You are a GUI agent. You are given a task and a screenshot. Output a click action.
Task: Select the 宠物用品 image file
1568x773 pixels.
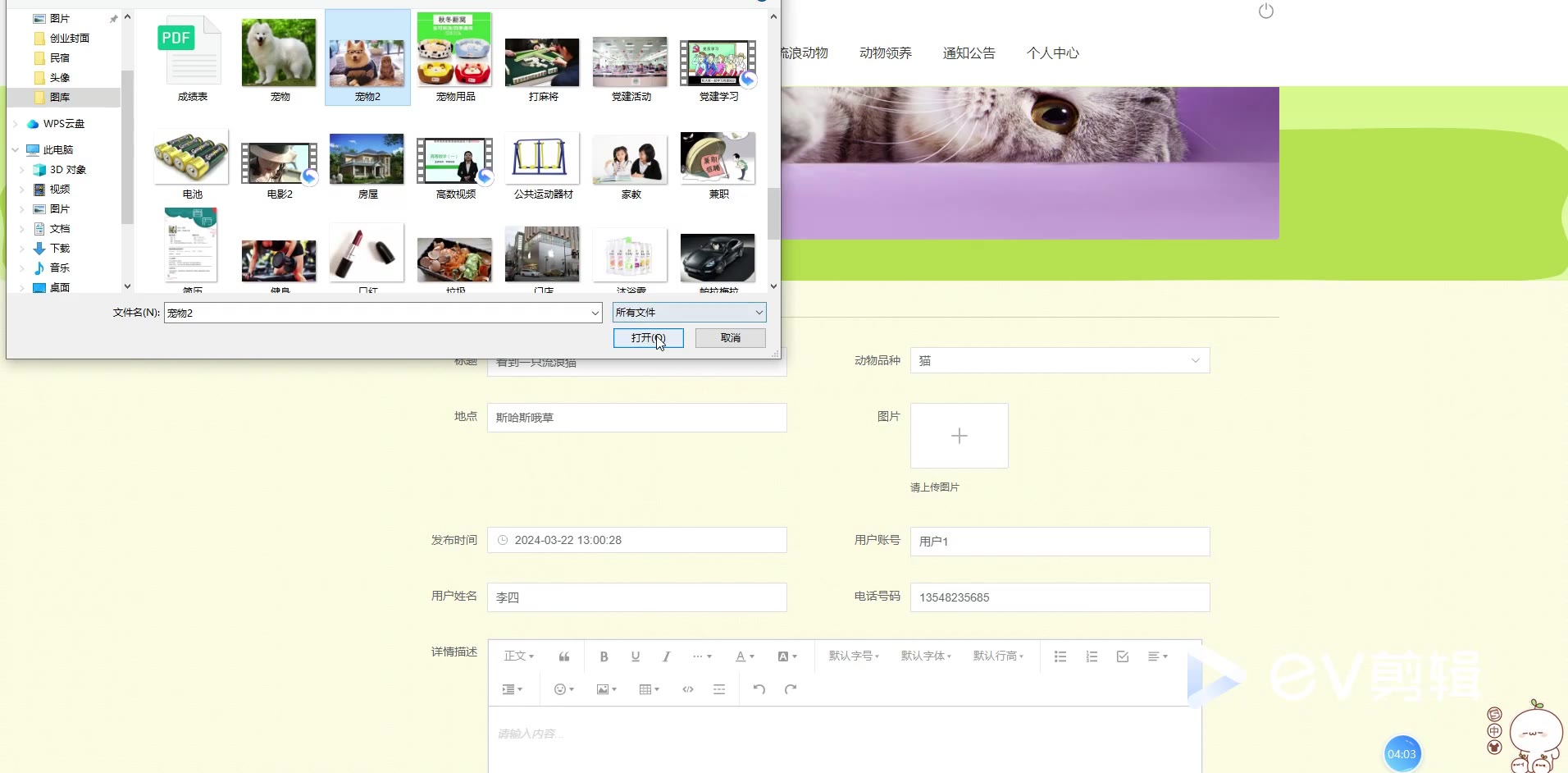point(455,59)
